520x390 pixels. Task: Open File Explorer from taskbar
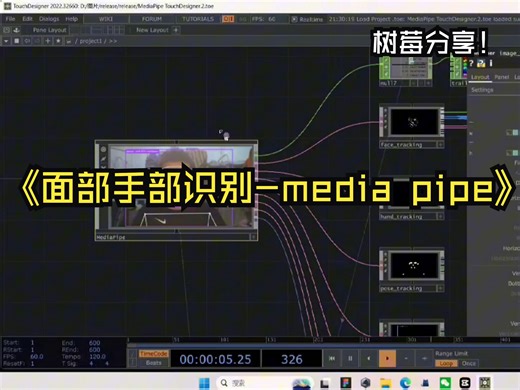(385, 383)
